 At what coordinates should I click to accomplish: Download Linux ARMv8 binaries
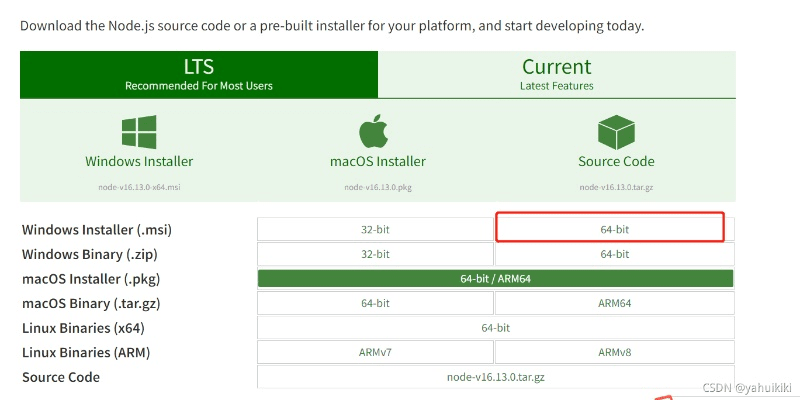614,352
